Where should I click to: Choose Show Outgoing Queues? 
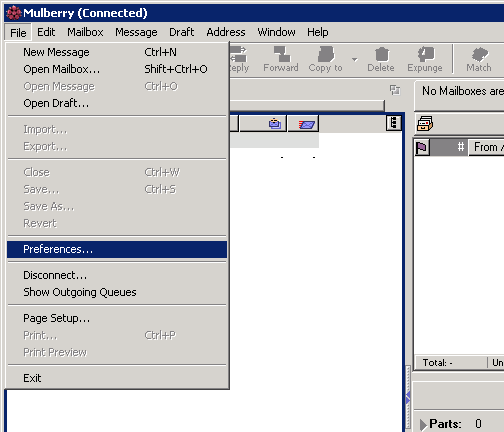(117, 292)
